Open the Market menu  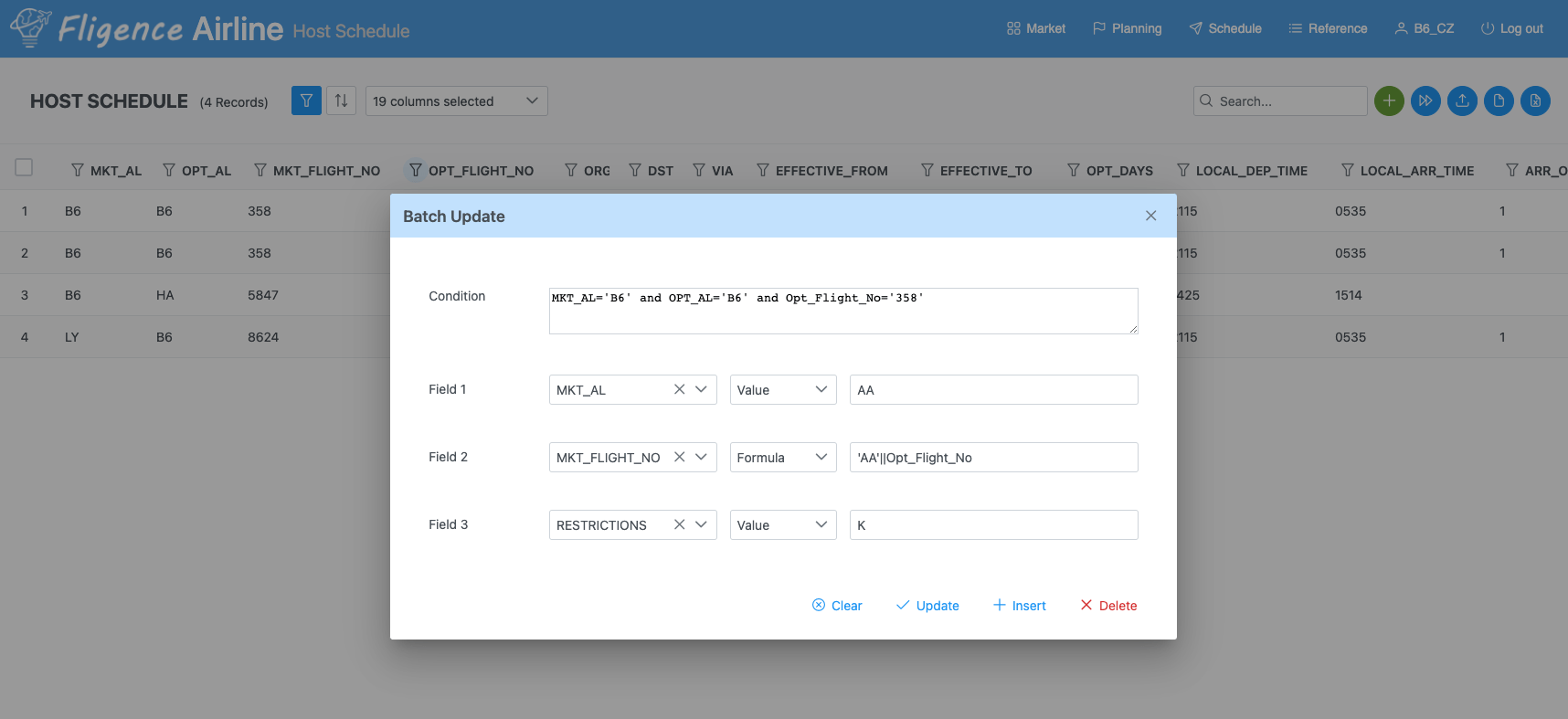pyautogui.click(x=1036, y=28)
